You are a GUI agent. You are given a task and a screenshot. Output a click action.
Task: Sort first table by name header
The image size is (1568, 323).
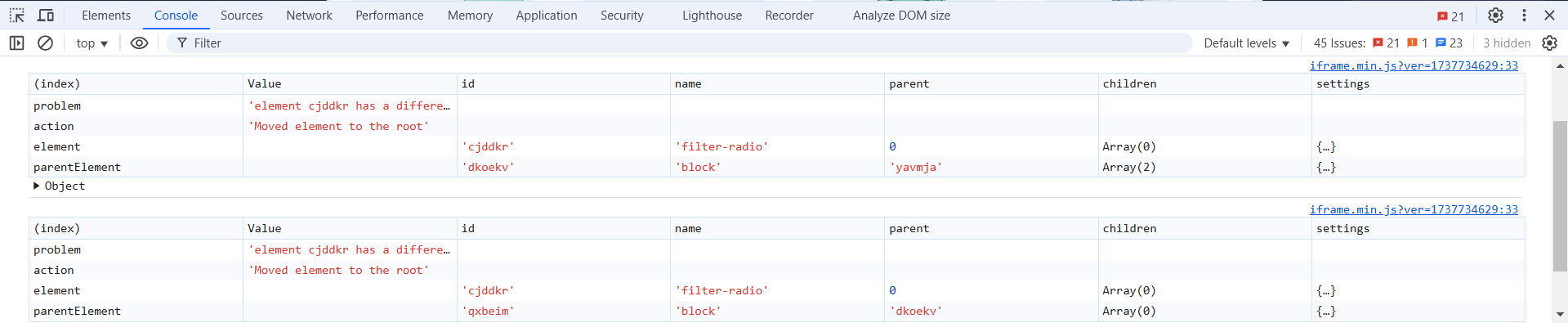[778, 83]
